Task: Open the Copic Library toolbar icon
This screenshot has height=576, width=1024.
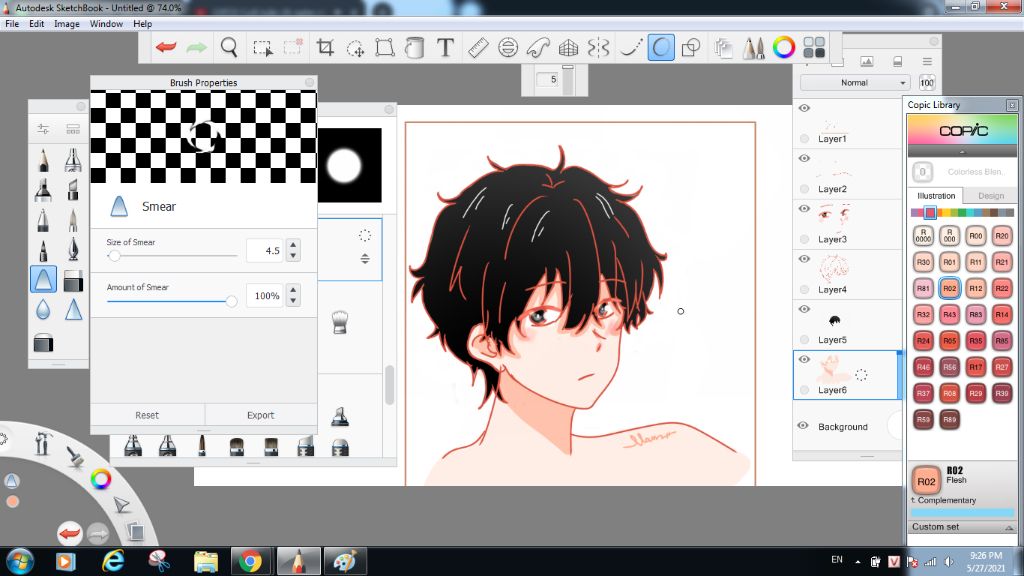Action: (814, 47)
